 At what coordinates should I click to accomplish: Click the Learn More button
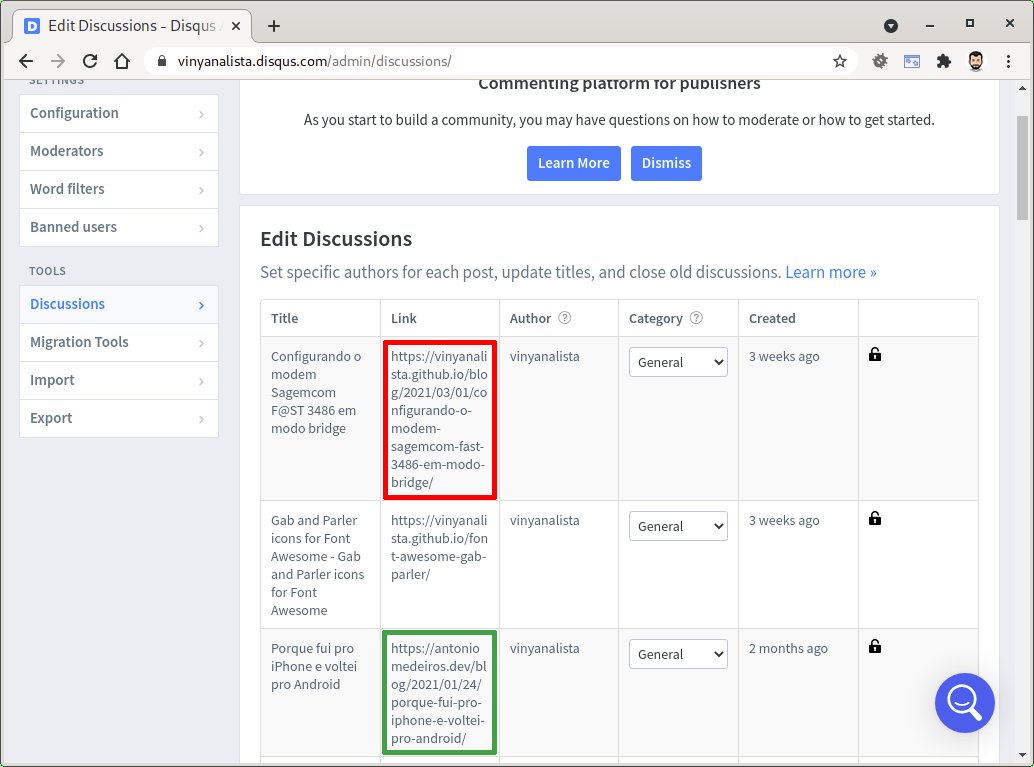click(x=574, y=163)
